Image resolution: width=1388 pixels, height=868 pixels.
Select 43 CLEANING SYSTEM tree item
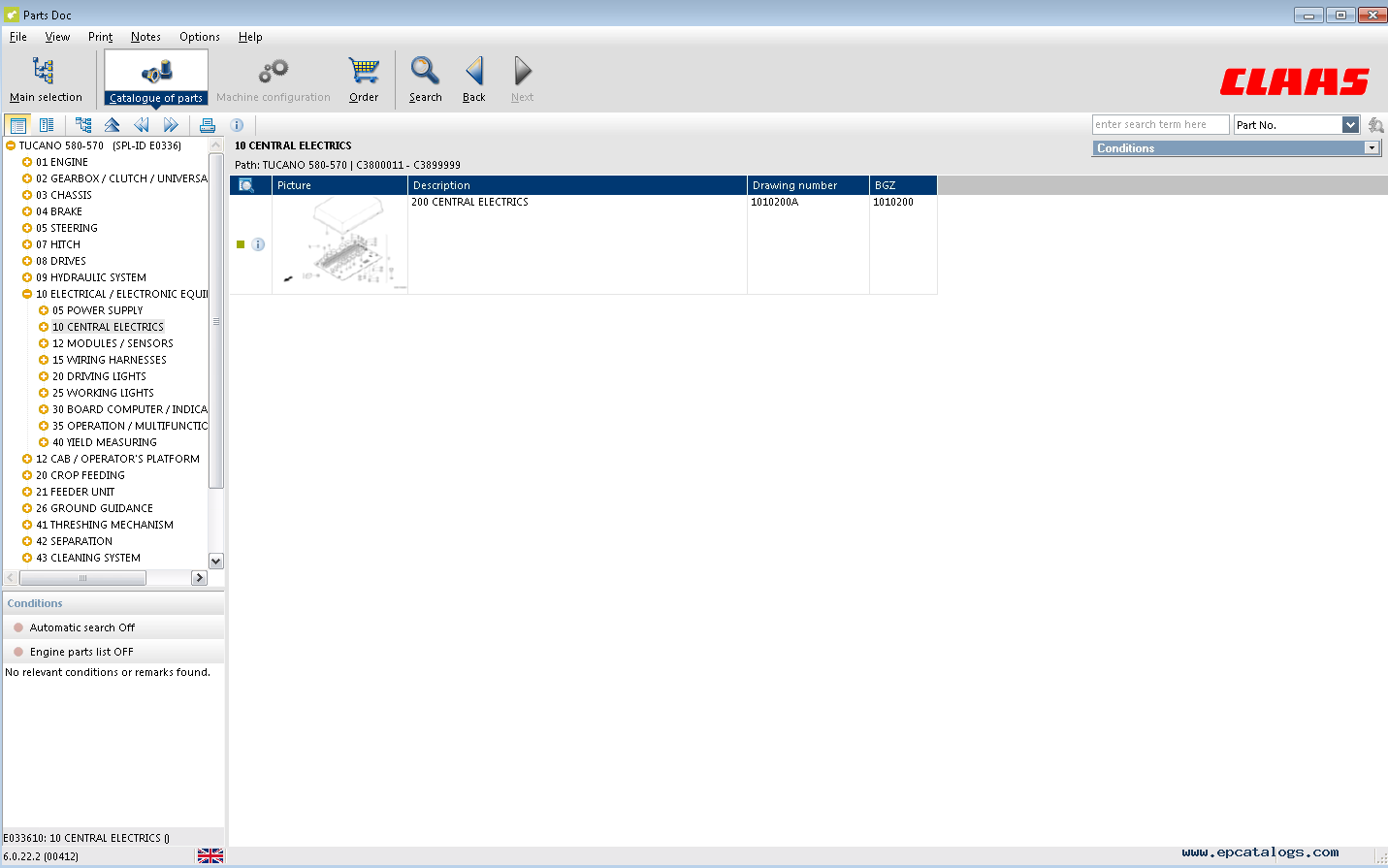(88, 558)
